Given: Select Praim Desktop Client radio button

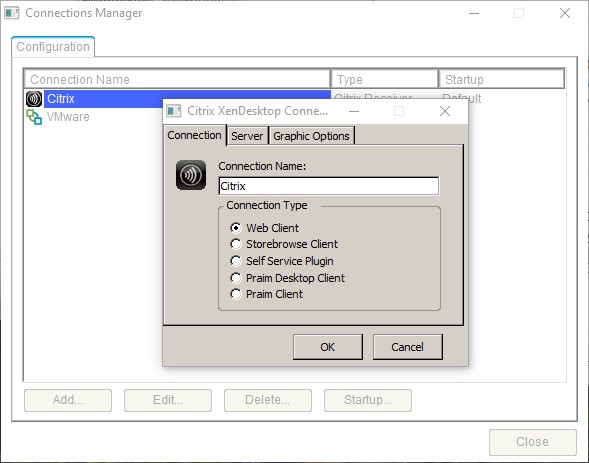Looking at the screenshot, I should coord(236,278).
